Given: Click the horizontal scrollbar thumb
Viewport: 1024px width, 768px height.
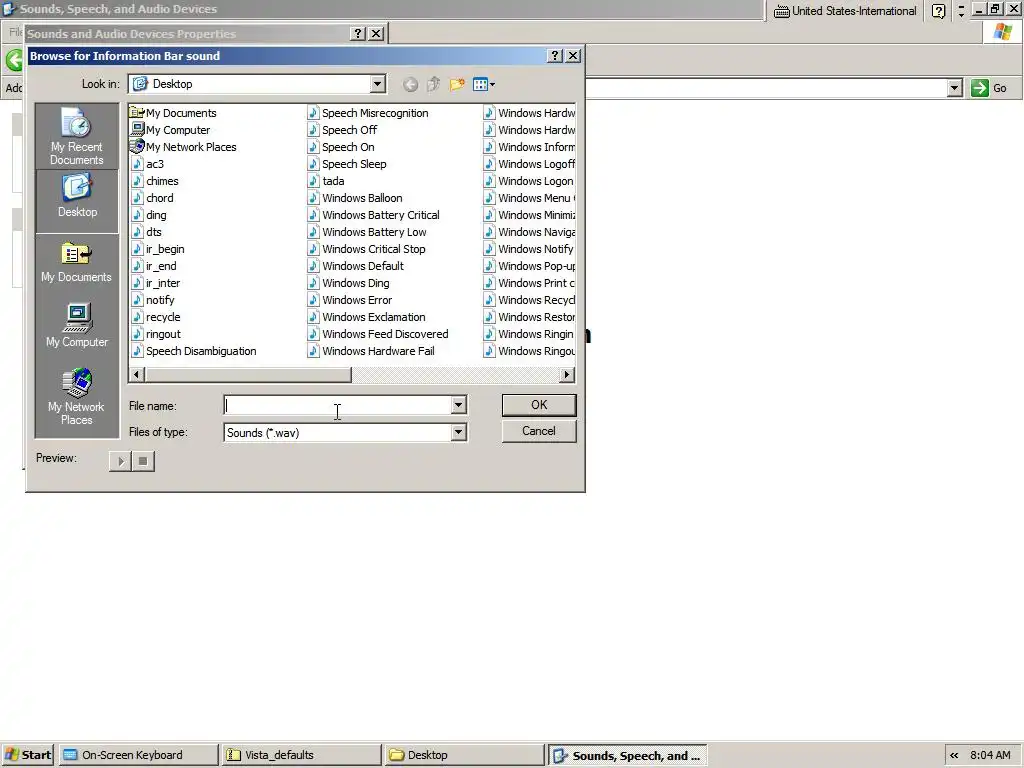Looking at the screenshot, I should pos(248,374).
